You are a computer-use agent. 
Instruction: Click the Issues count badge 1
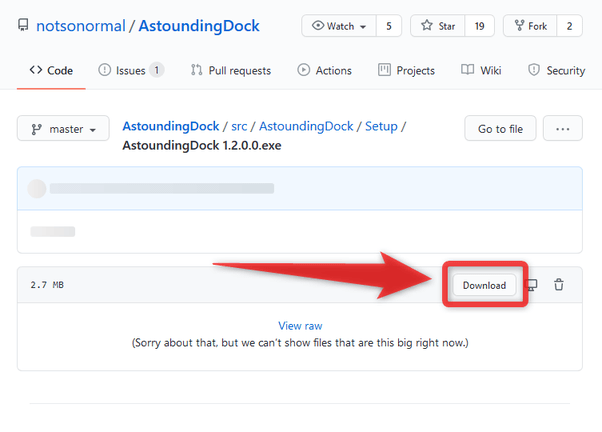coord(157,70)
